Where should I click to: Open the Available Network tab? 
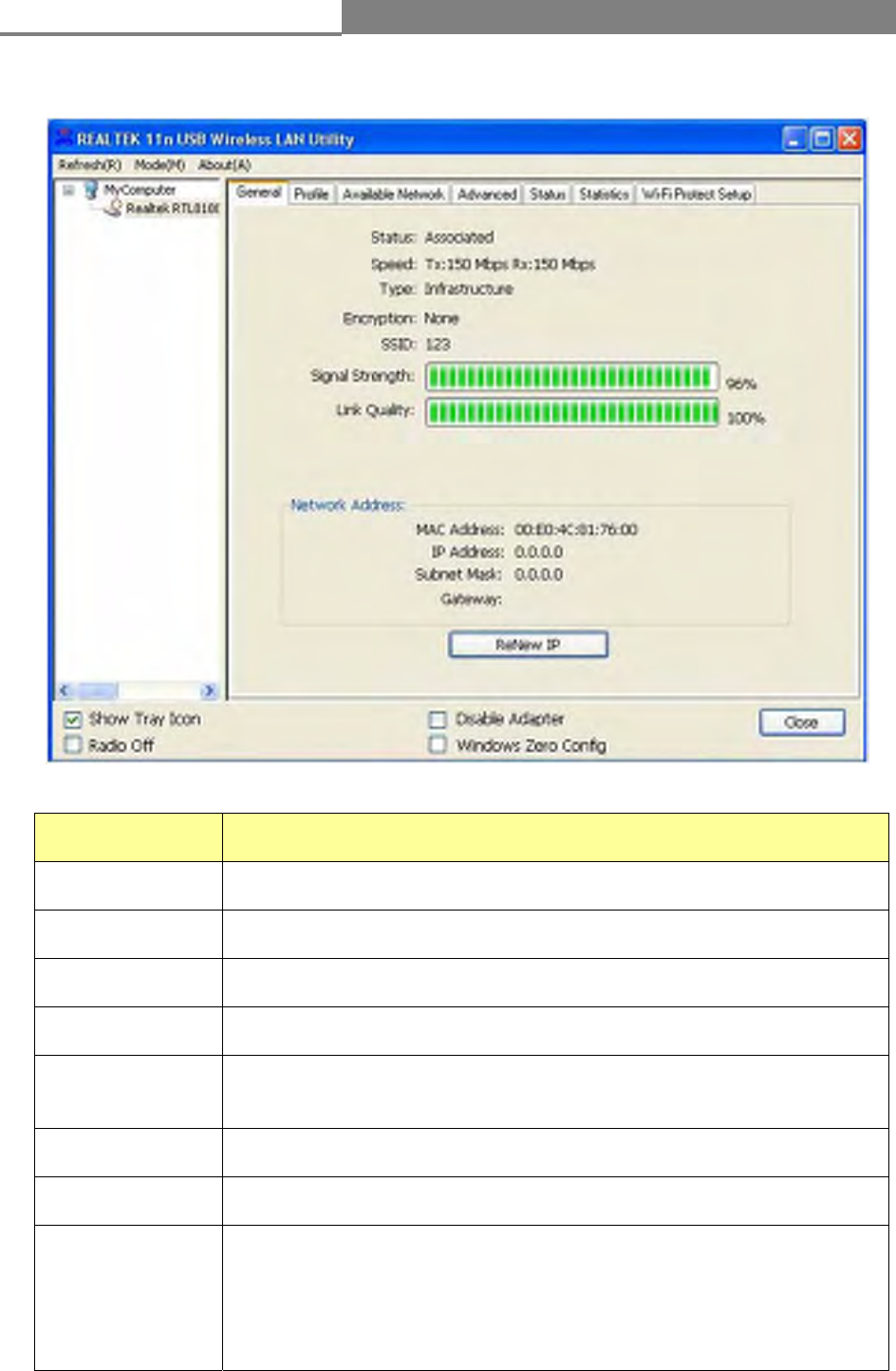pyautogui.click(x=393, y=194)
